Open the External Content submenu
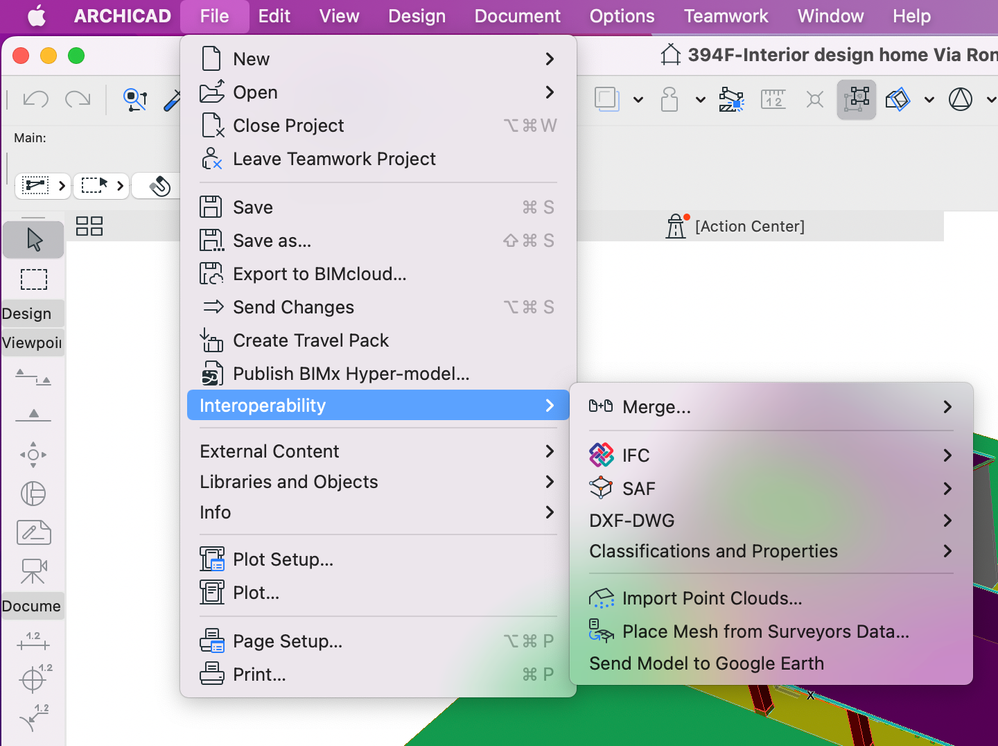 pos(378,451)
